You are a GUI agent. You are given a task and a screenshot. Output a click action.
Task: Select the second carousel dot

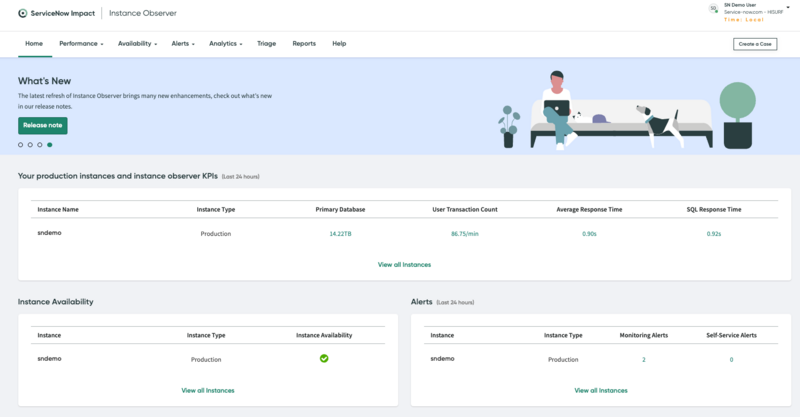click(x=30, y=145)
